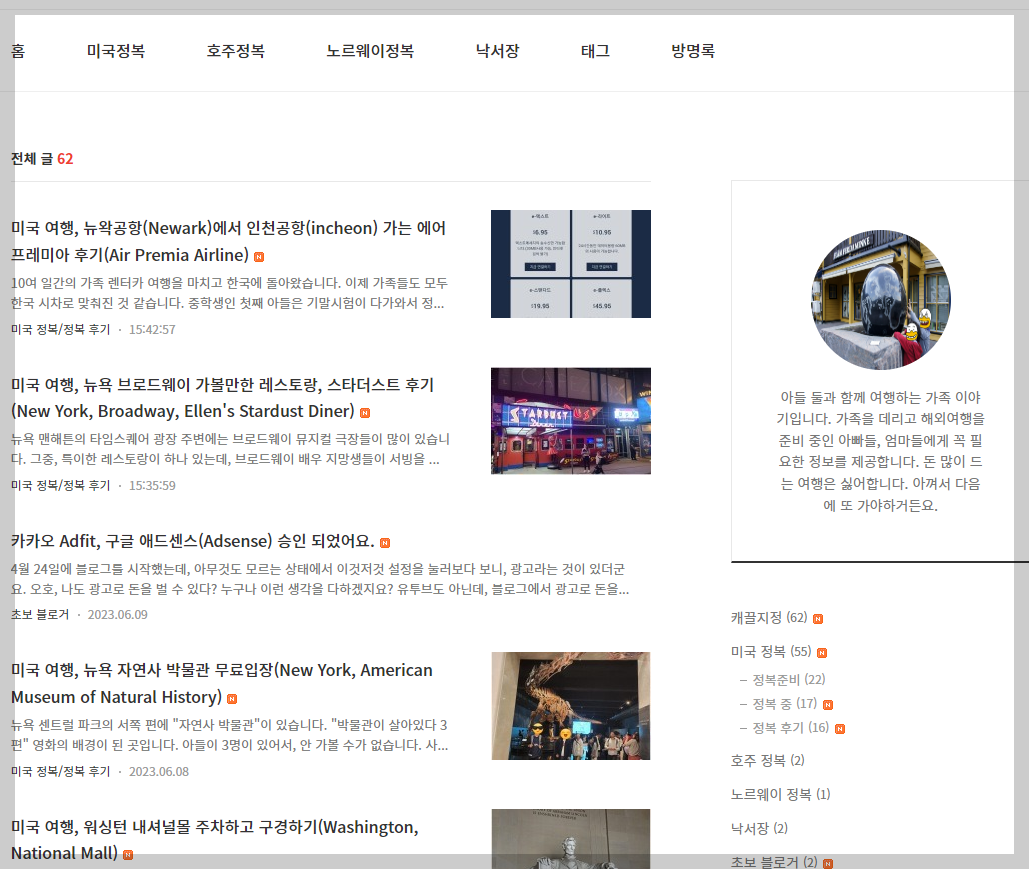This screenshot has height=869, width=1029.
Task: Open 낙서장 (2) sidebar category
Action: 759,828
